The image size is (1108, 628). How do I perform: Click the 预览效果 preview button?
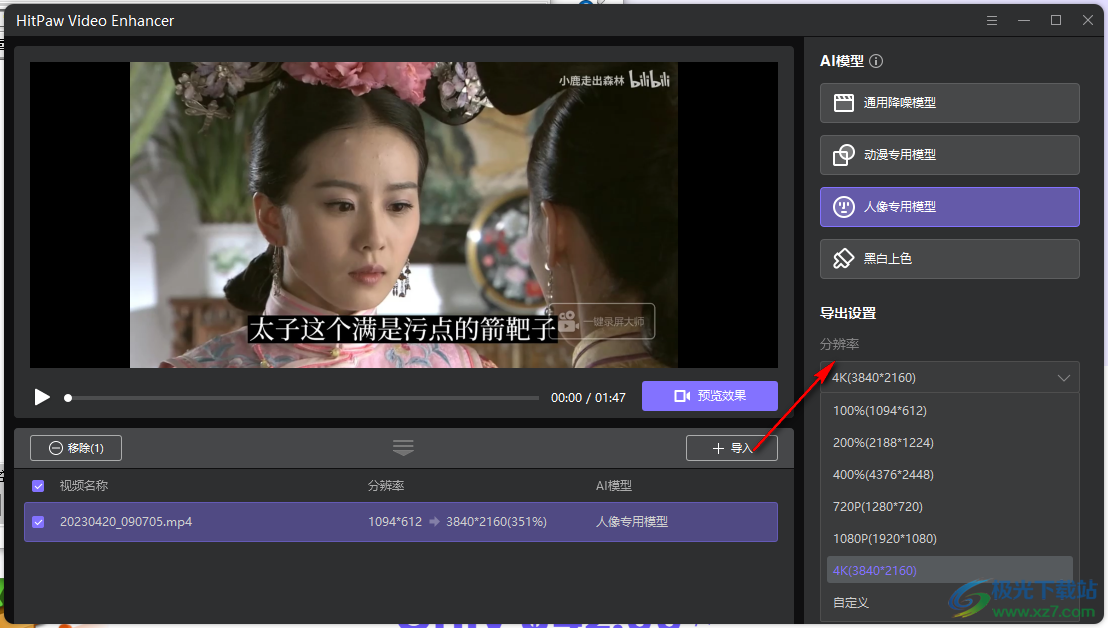709,396
